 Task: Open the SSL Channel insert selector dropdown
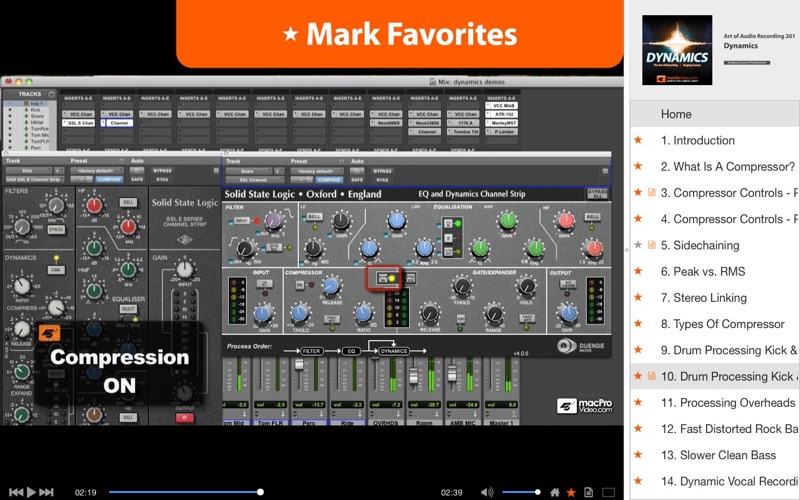[255, 180]
